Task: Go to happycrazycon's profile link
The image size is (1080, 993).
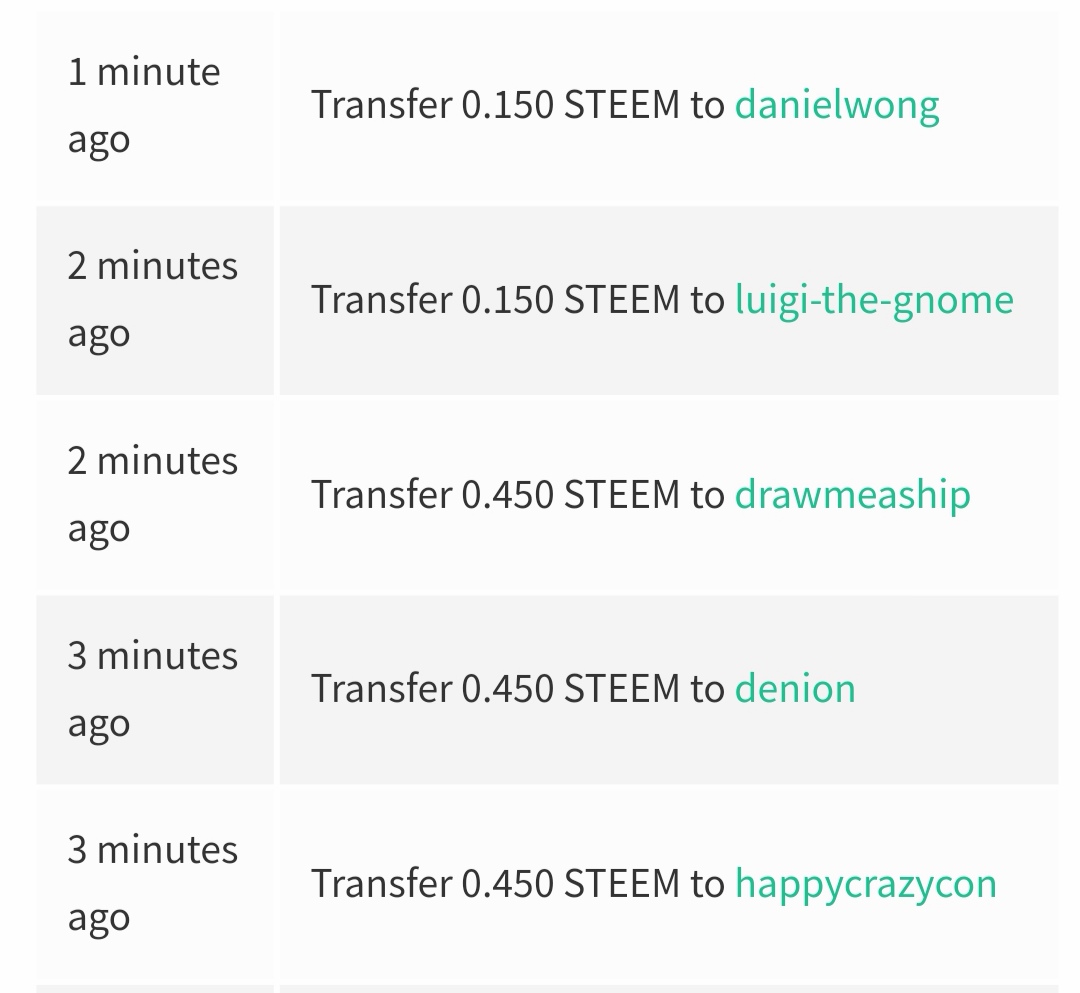Action: pyautogui.click(x=865, y=884)
